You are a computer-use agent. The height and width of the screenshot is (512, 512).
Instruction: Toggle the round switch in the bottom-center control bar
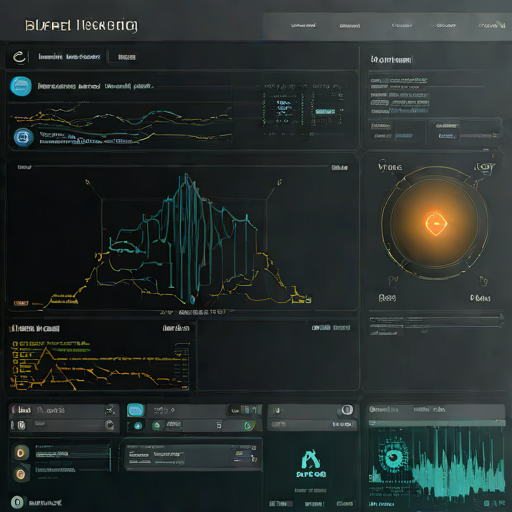coord(347,410)
